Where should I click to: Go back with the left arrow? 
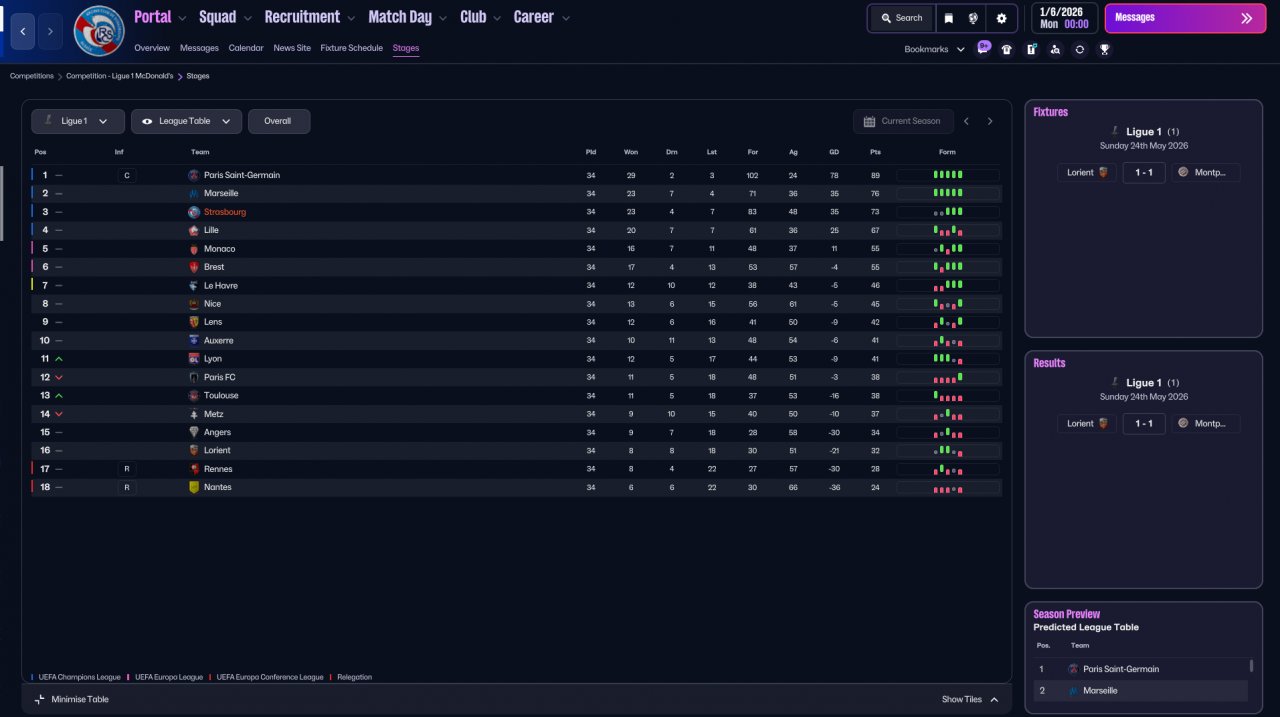24,32
